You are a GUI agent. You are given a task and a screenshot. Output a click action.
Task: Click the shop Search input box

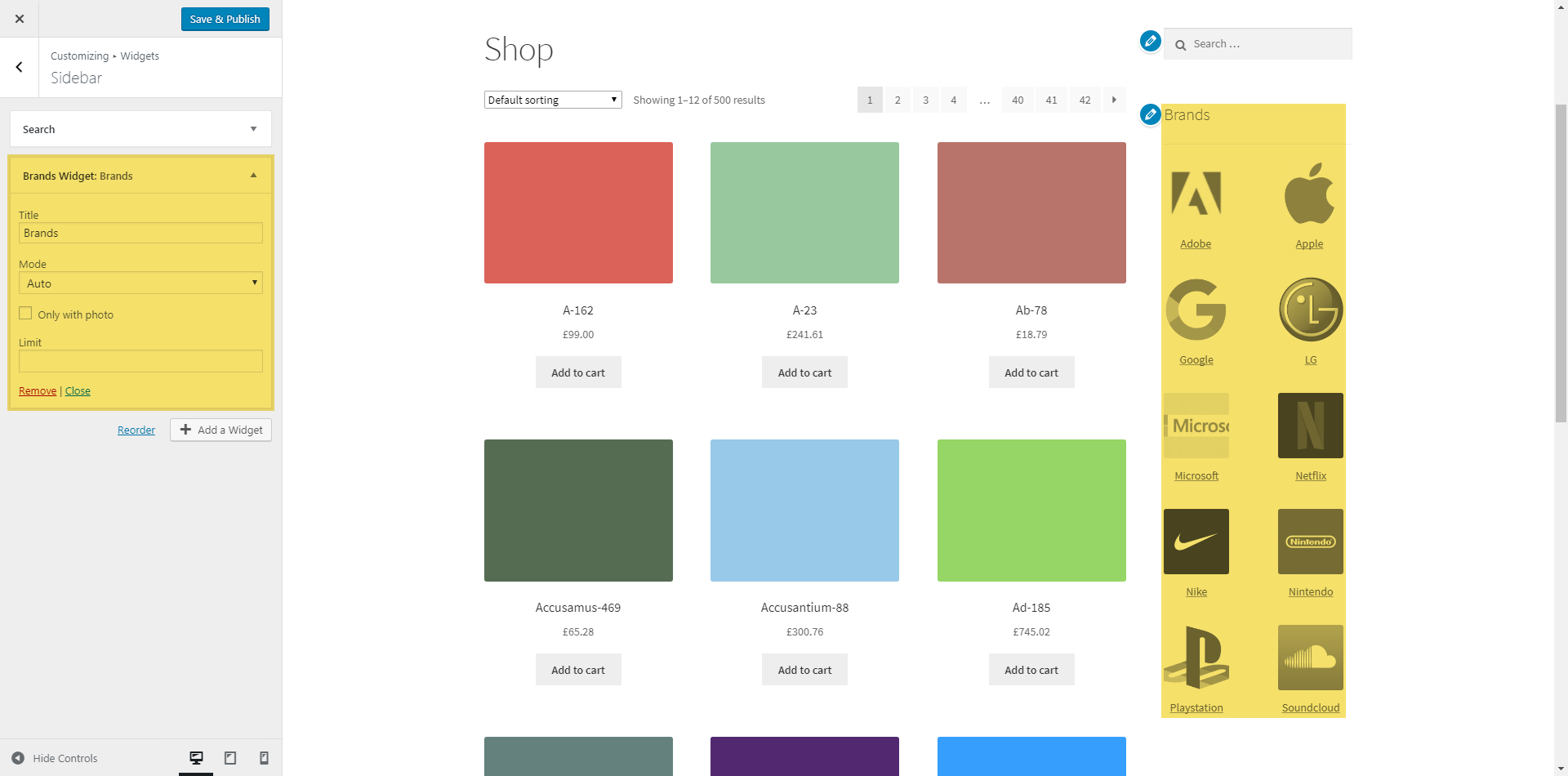(1258, 44)
